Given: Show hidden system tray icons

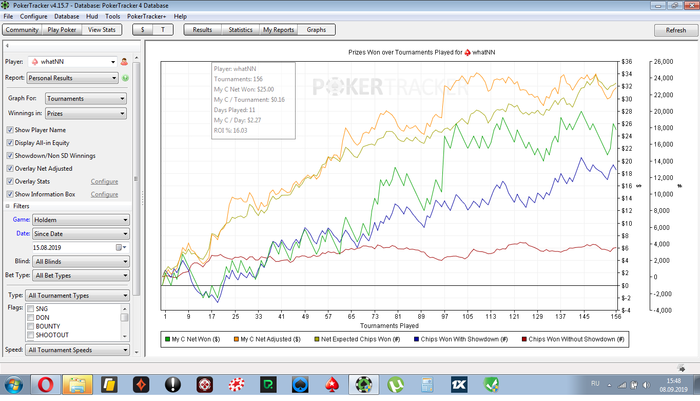Looking at the screenshot, I should tap(609, 385).
